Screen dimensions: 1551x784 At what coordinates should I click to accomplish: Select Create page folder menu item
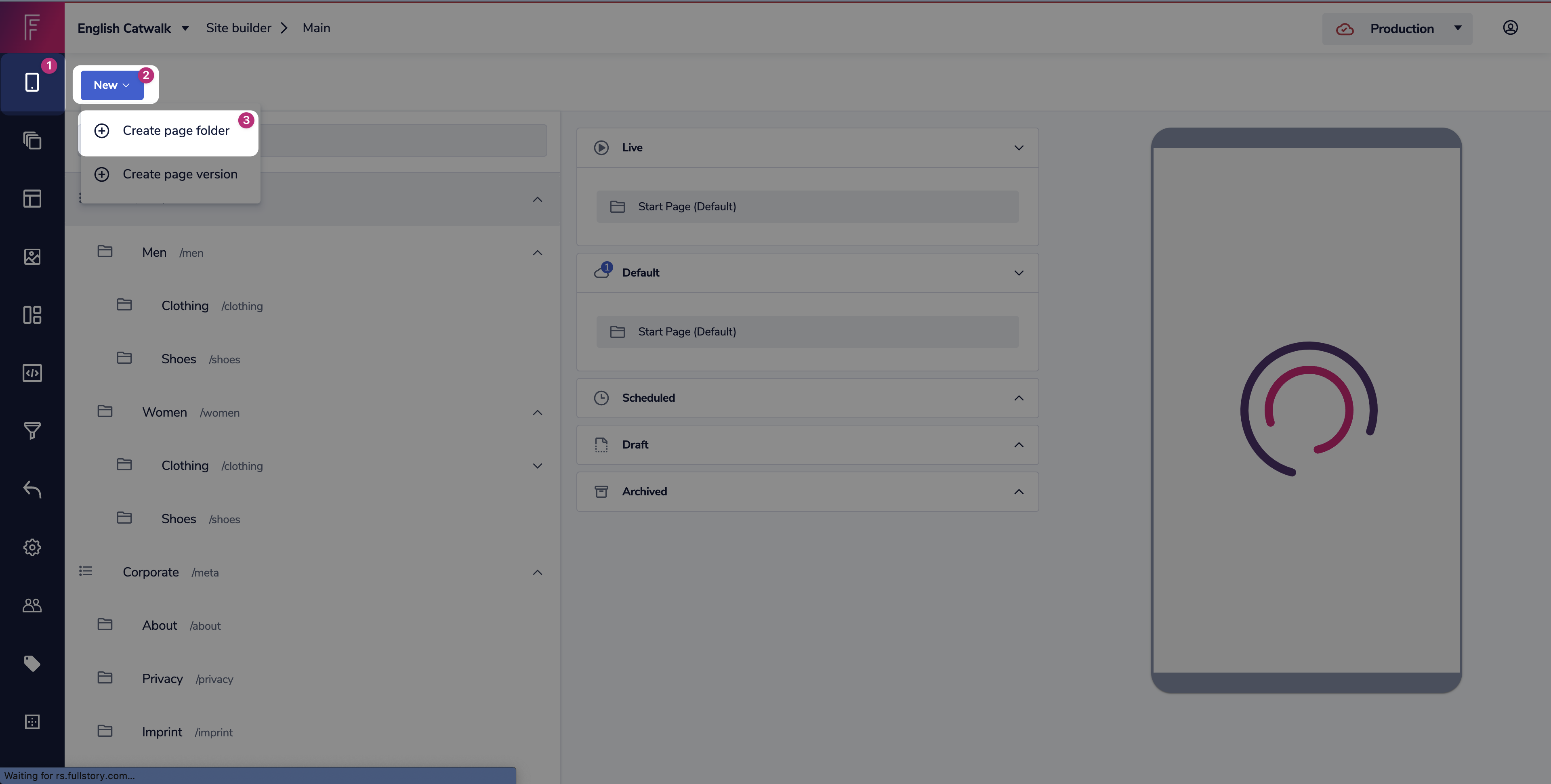[x=175, y=130]
